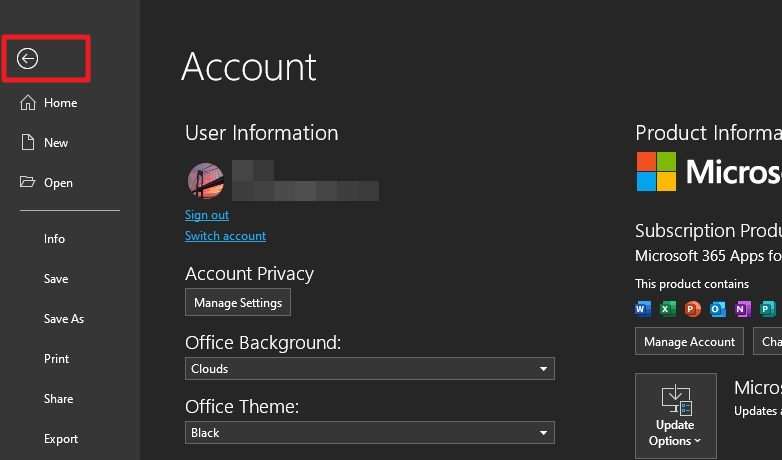The image size is (782, 460).
Task: Open the Share page
Action: click(x=58, y=399)
